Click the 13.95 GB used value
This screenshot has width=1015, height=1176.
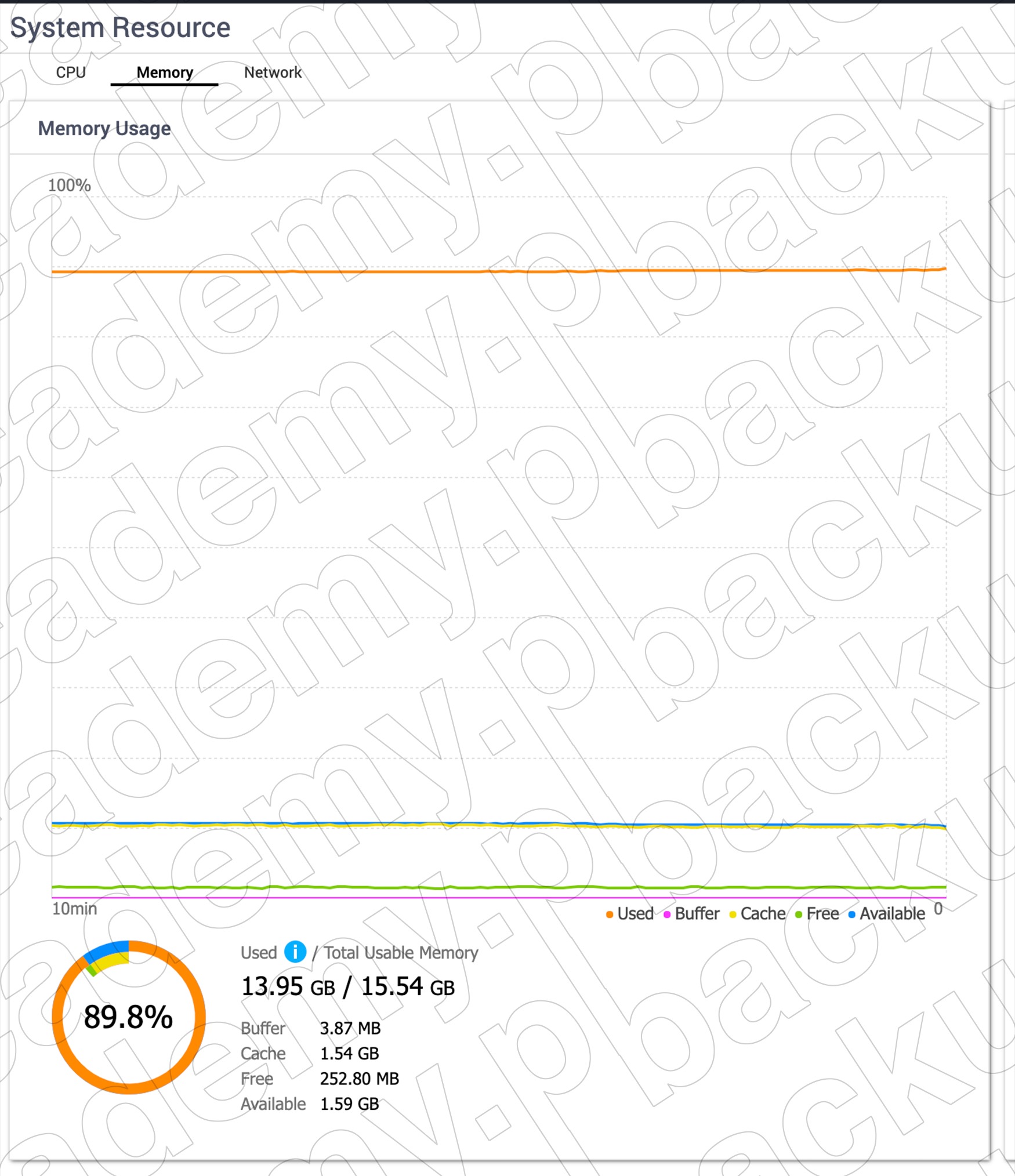point(288,986)
